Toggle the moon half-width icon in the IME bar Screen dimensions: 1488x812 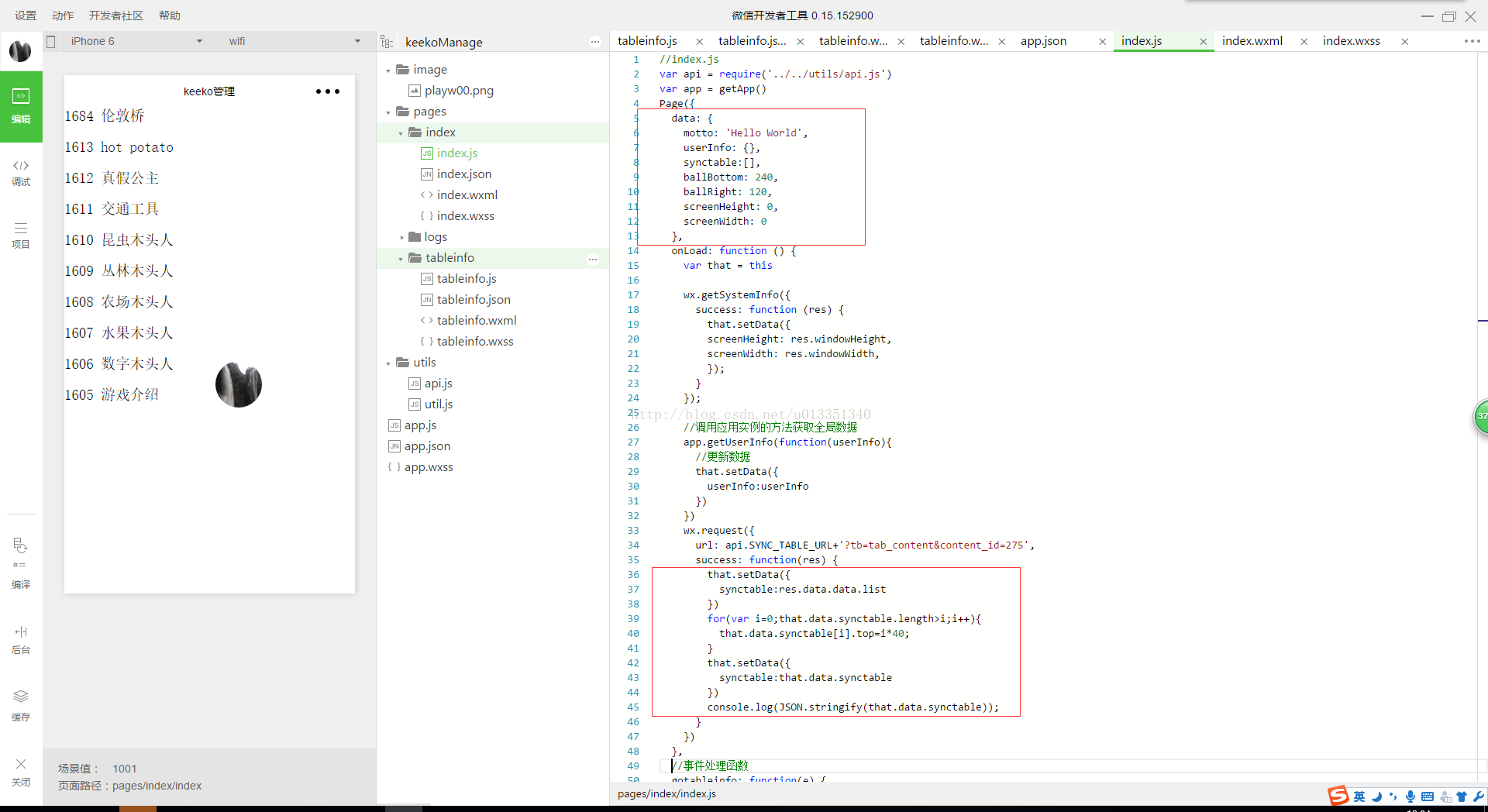tap(1376, 797)
